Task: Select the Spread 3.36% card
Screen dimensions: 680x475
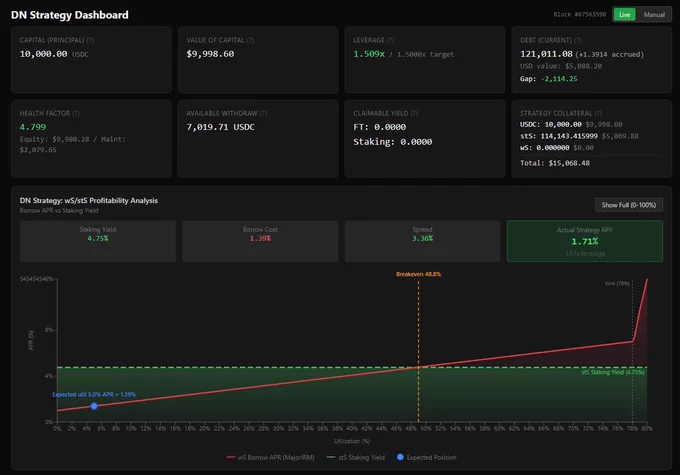Action: [422, 241]
